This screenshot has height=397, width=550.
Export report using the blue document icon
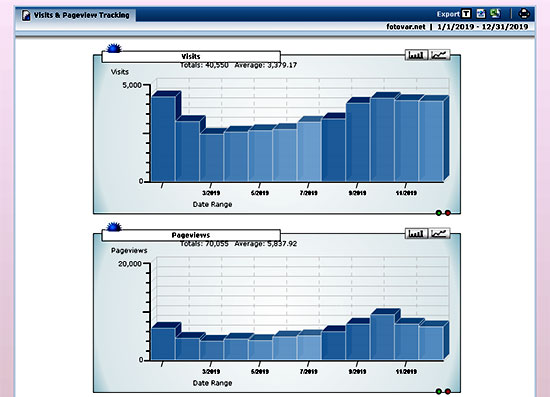point(481,14)
